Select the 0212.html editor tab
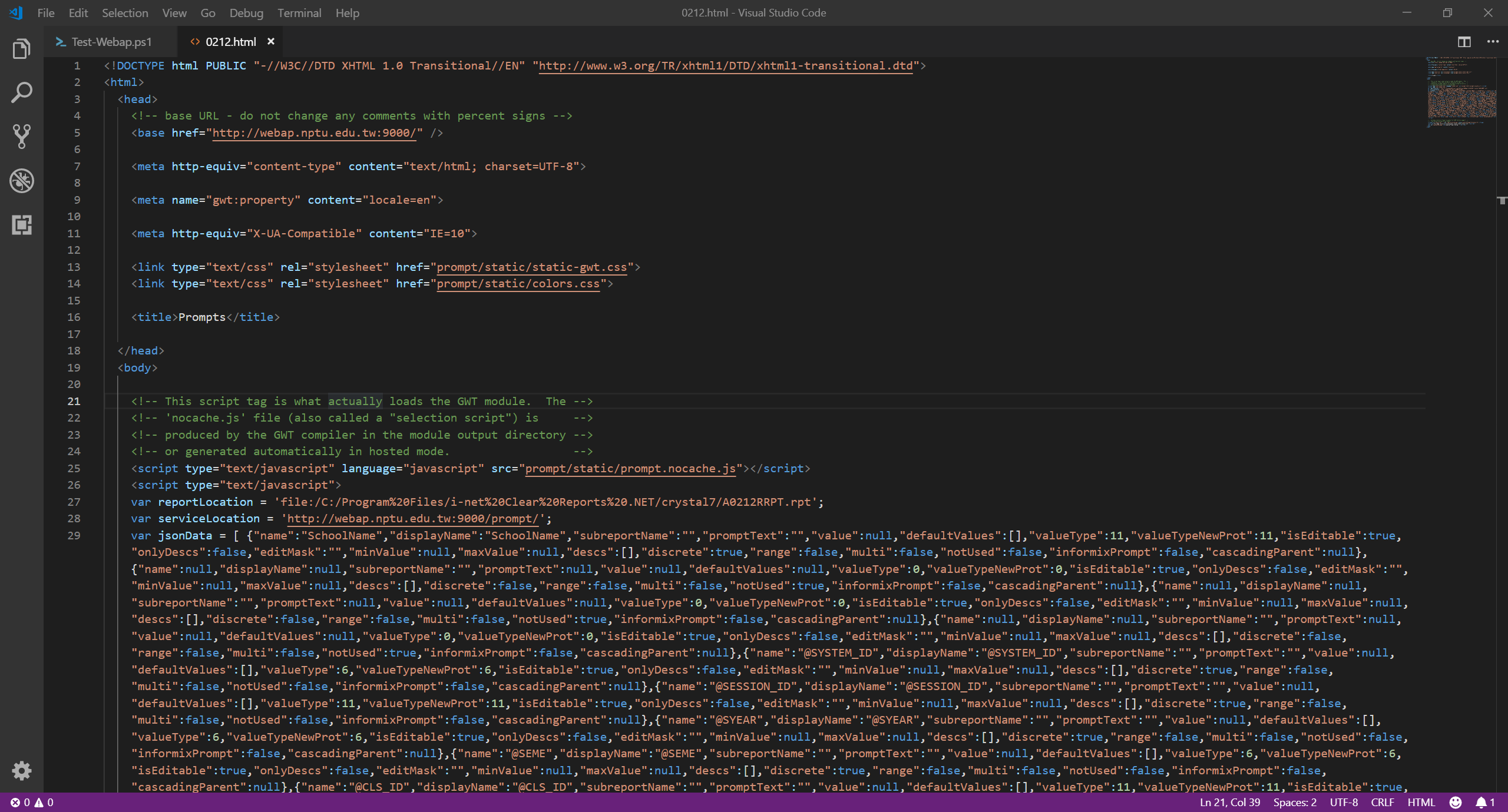This screenshot has width=1508, height=812. [230, 42]
